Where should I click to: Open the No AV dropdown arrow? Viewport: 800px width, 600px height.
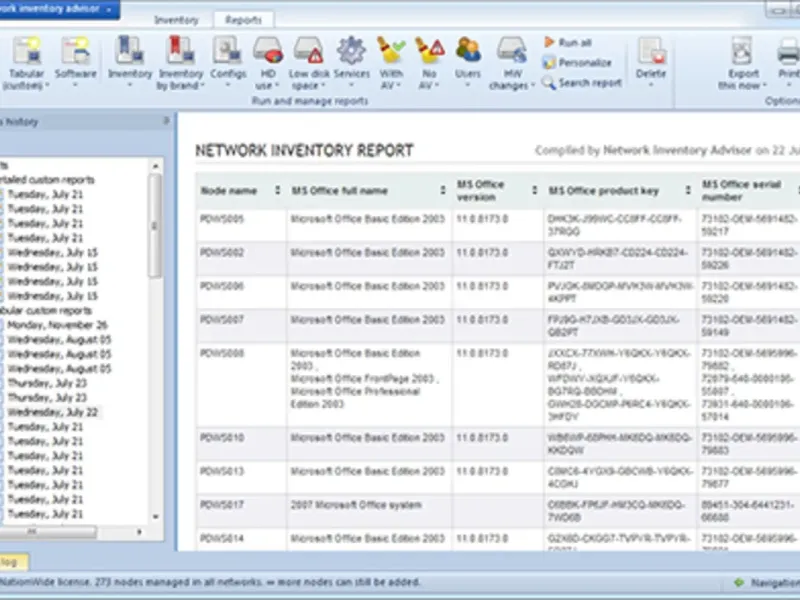pos(438,86)
